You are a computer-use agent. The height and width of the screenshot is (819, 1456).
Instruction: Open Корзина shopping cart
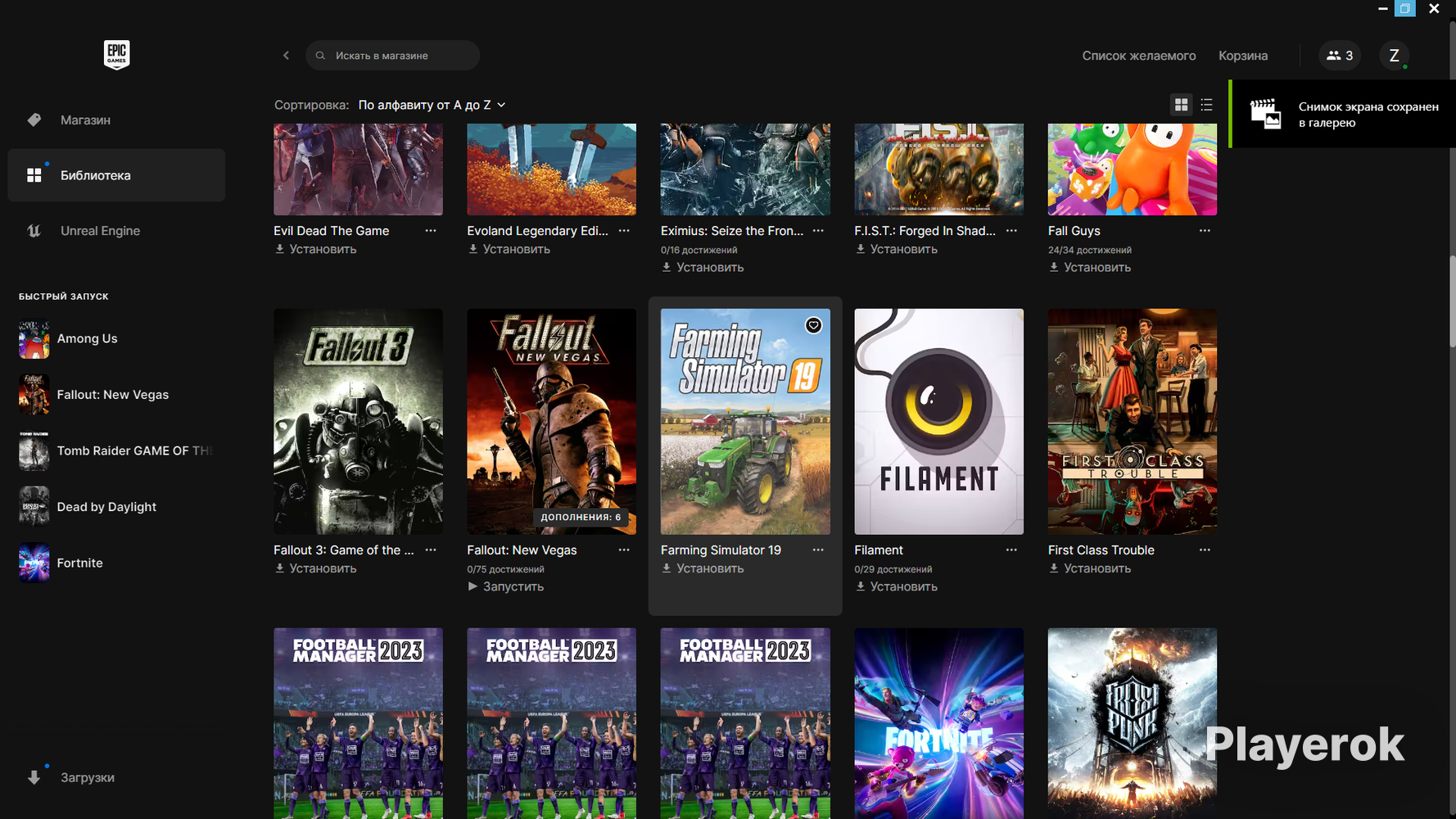coord(1243,56)
